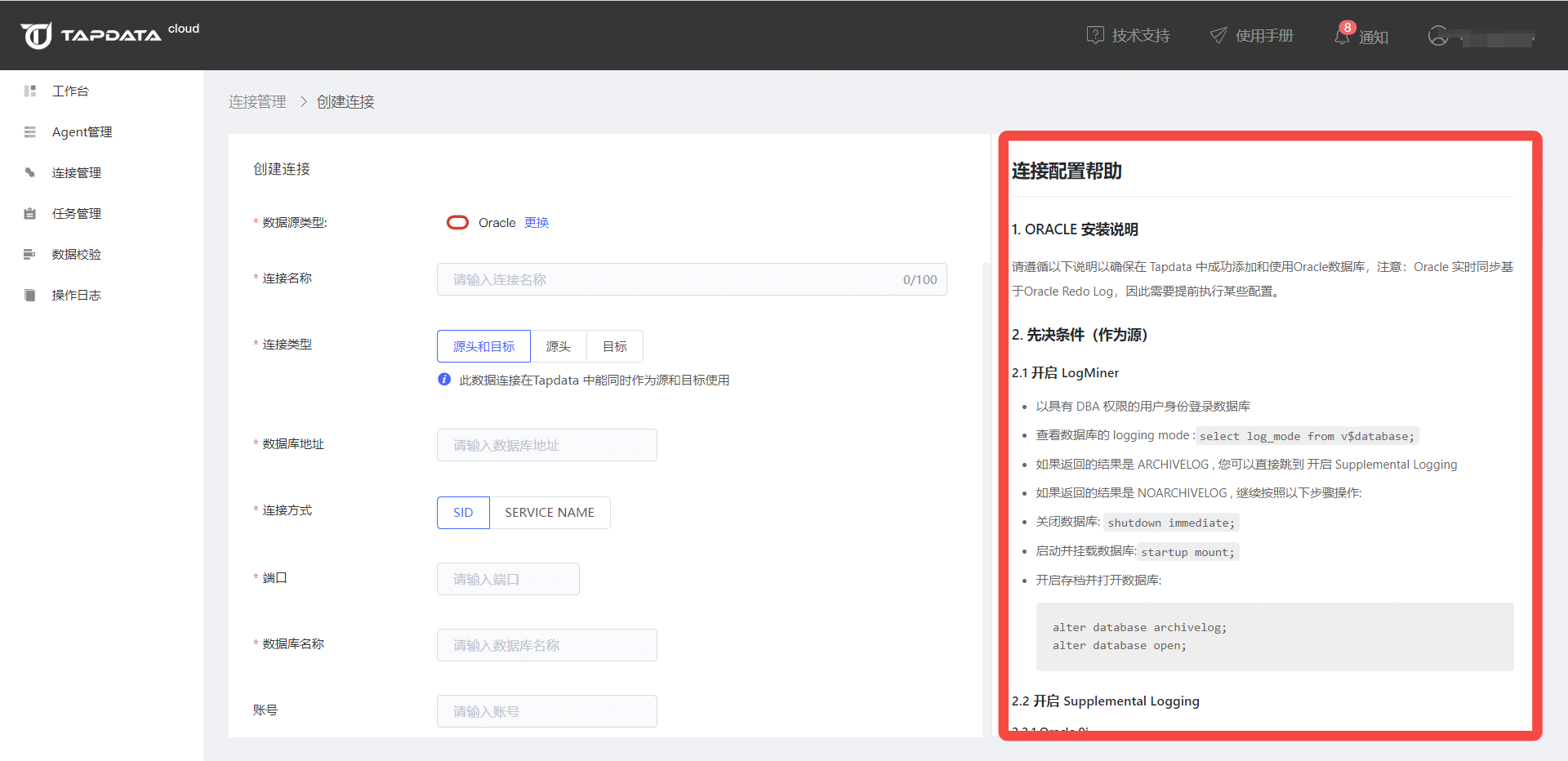Open the notification bell icon
Image resolution: width=1568 pixels, height=761 pixels.
click(1342, 36)
